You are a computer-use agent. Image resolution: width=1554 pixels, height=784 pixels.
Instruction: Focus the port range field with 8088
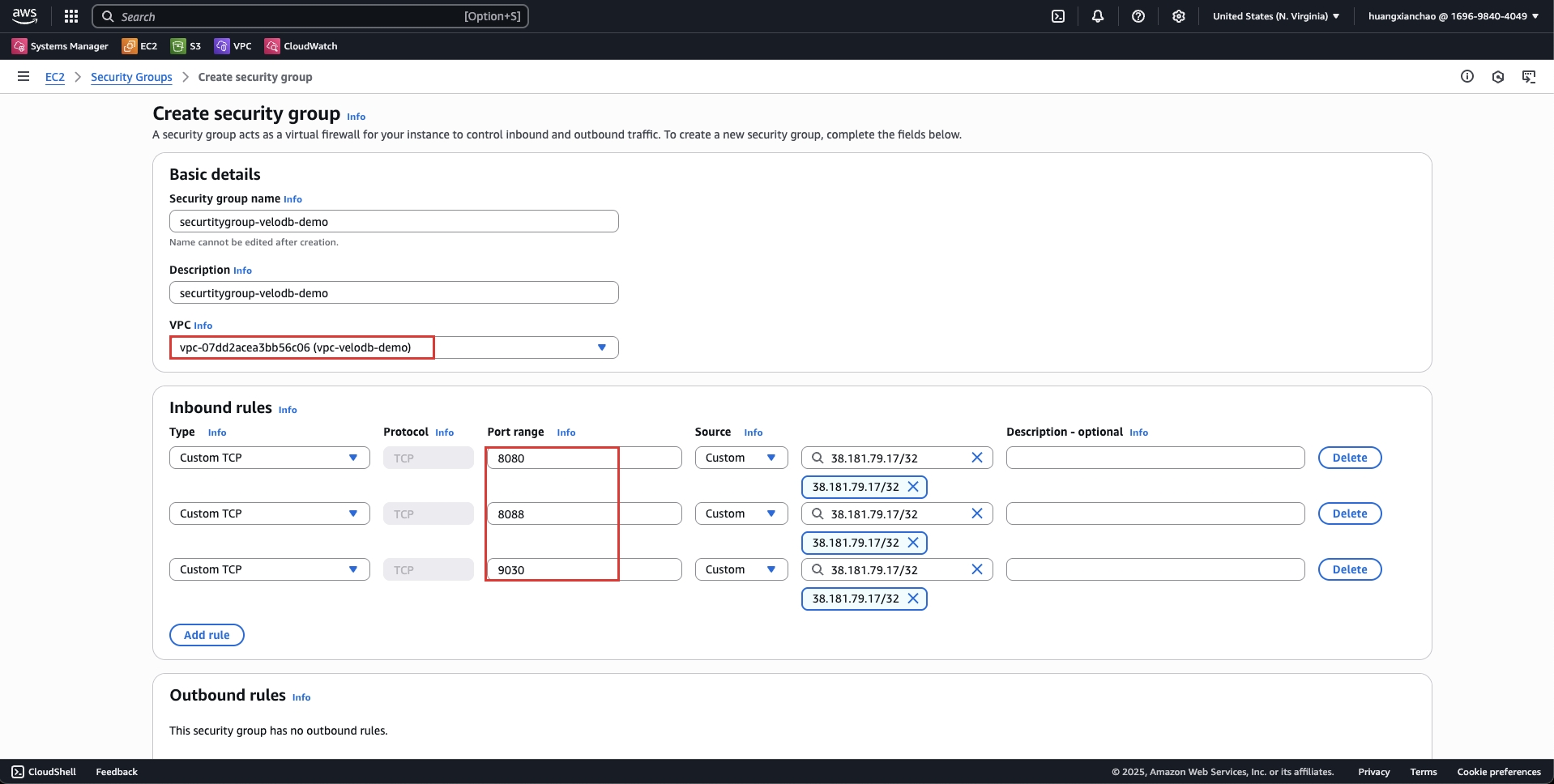[x=584, y=513]
